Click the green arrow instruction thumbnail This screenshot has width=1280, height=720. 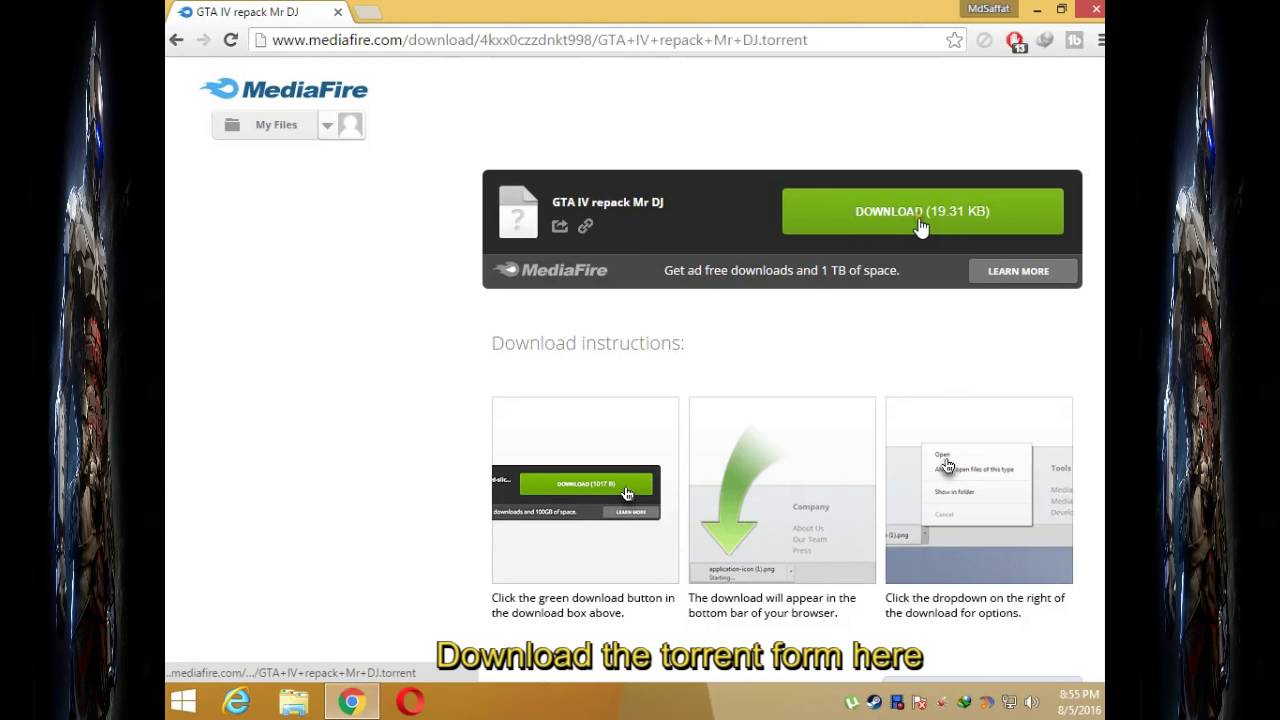(782, 490)
